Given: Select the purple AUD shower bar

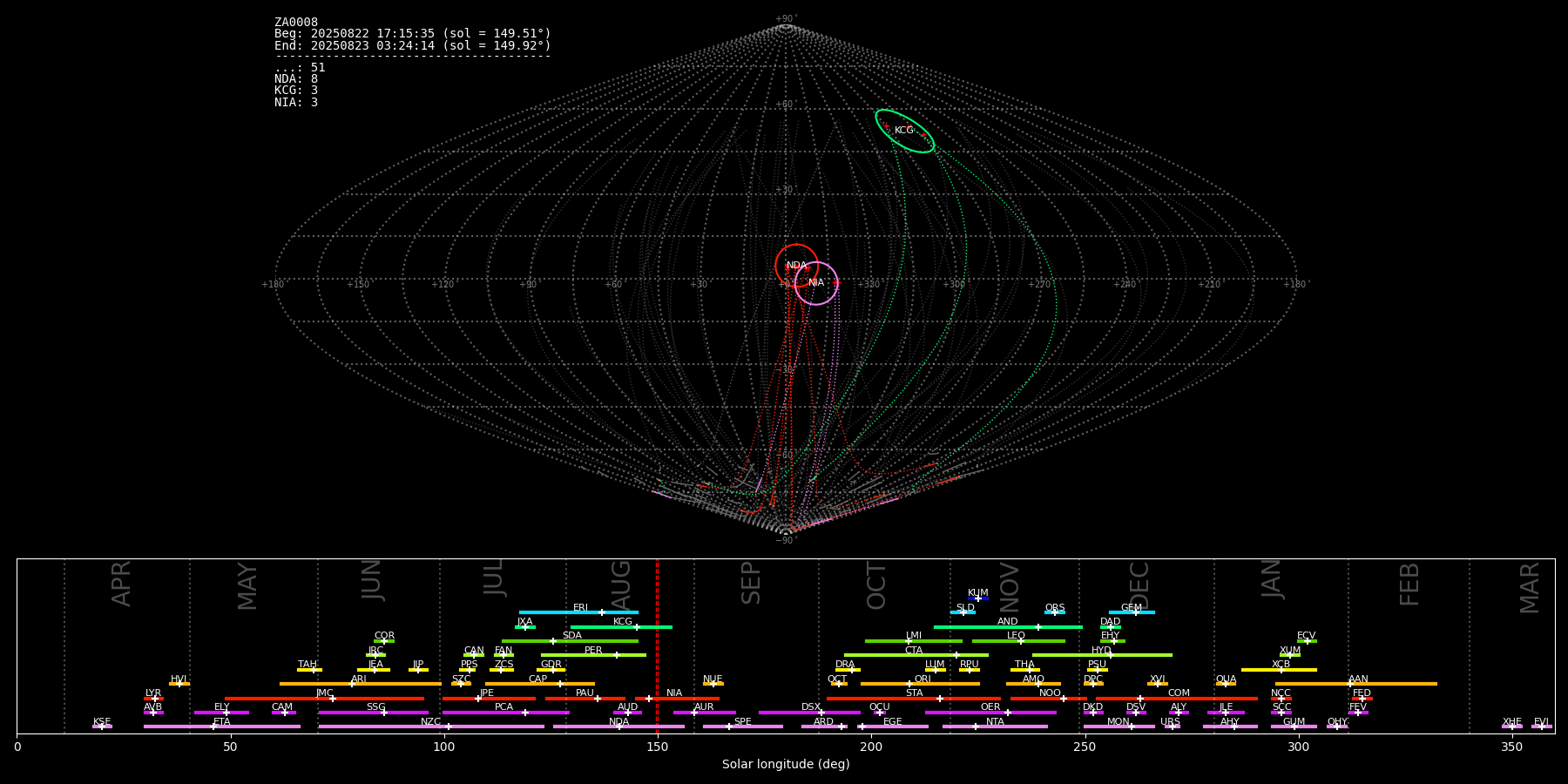Looking at the screenshot, I should point(627,712).
